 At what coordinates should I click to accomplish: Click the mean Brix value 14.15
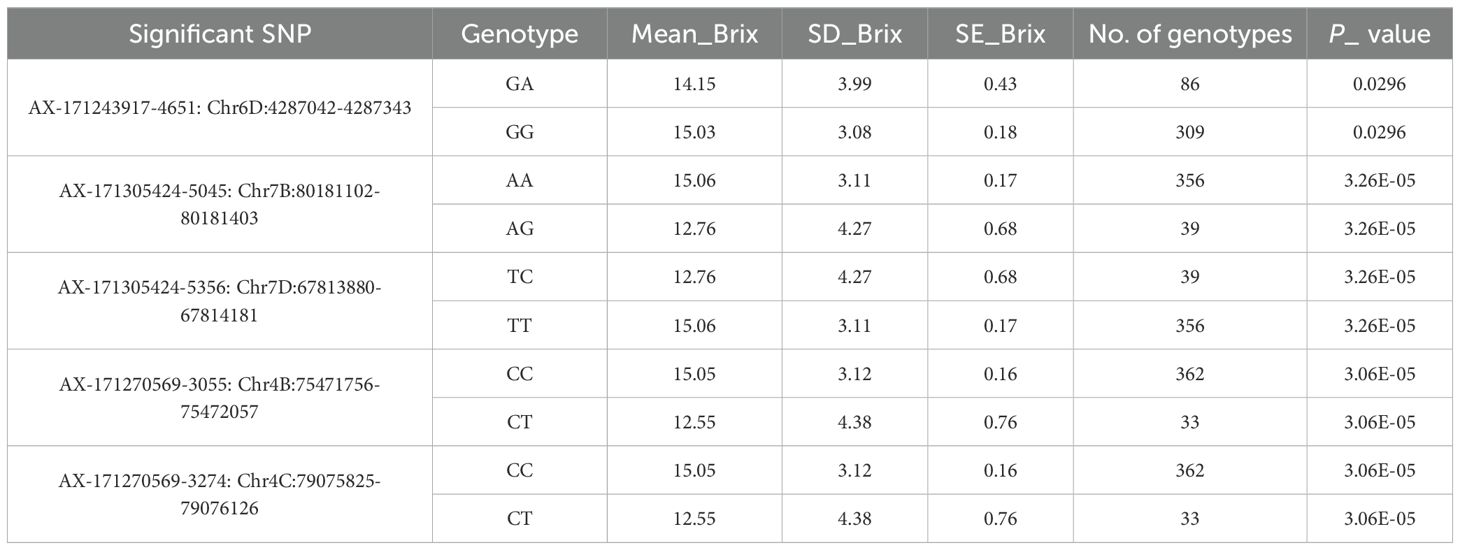692,84
